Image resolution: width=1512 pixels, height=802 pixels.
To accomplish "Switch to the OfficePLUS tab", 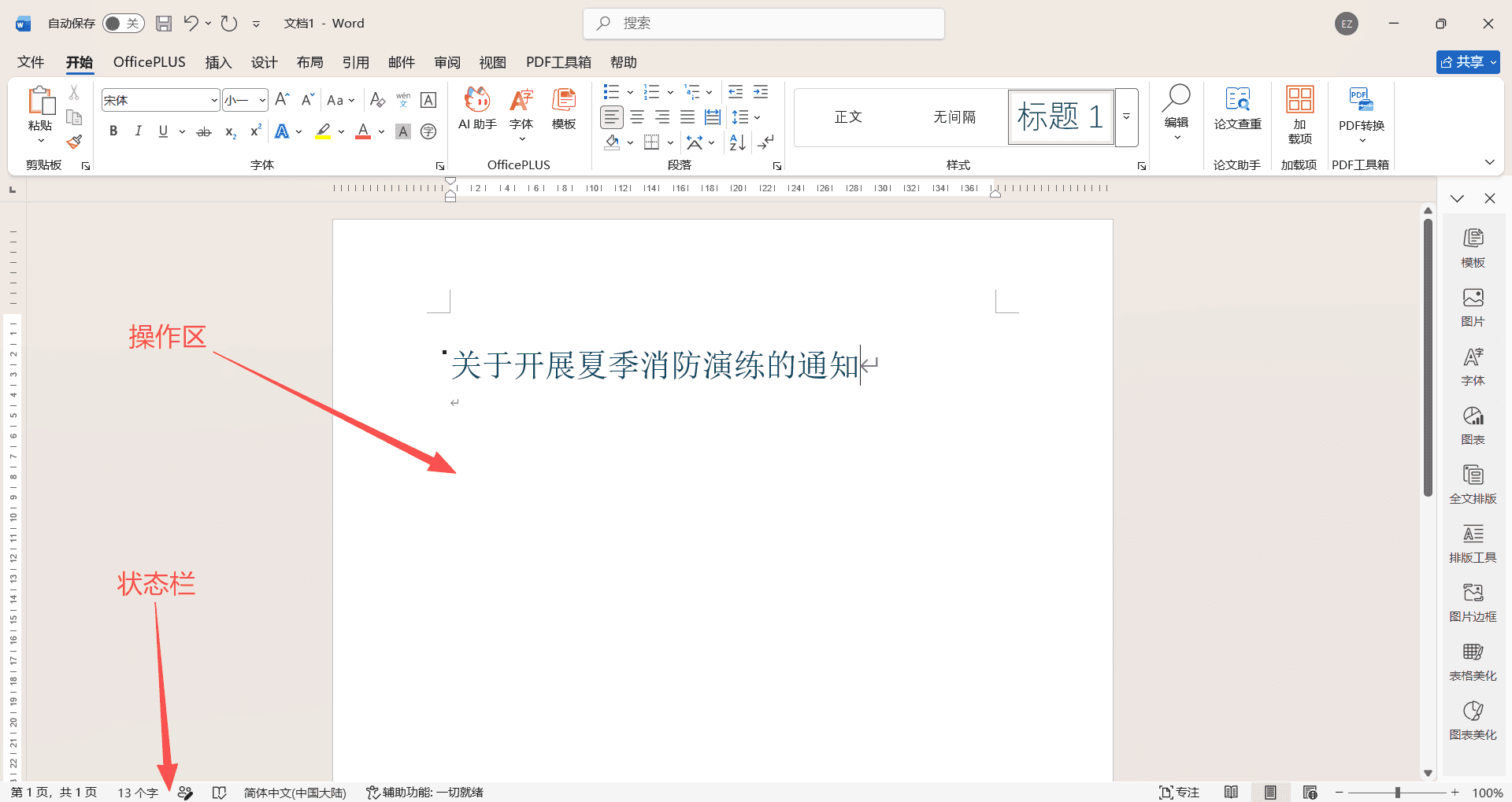I will click(150, 62).
